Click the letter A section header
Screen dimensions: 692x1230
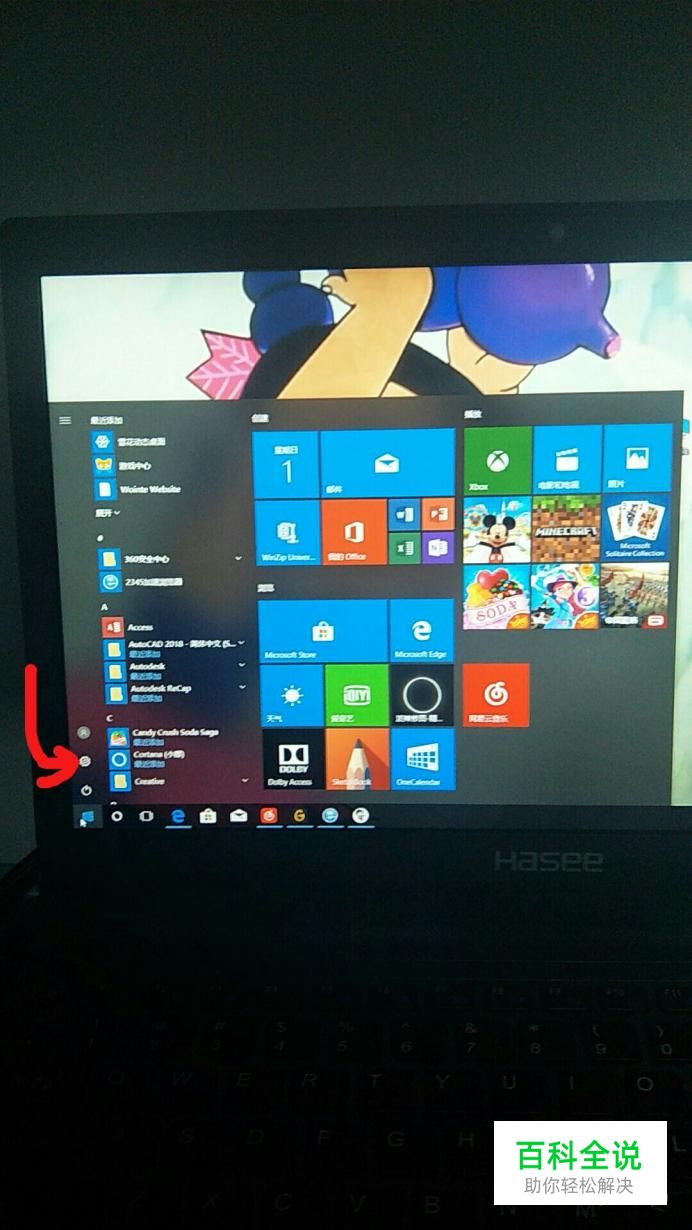pyautogui.click(x=104, y=607)
